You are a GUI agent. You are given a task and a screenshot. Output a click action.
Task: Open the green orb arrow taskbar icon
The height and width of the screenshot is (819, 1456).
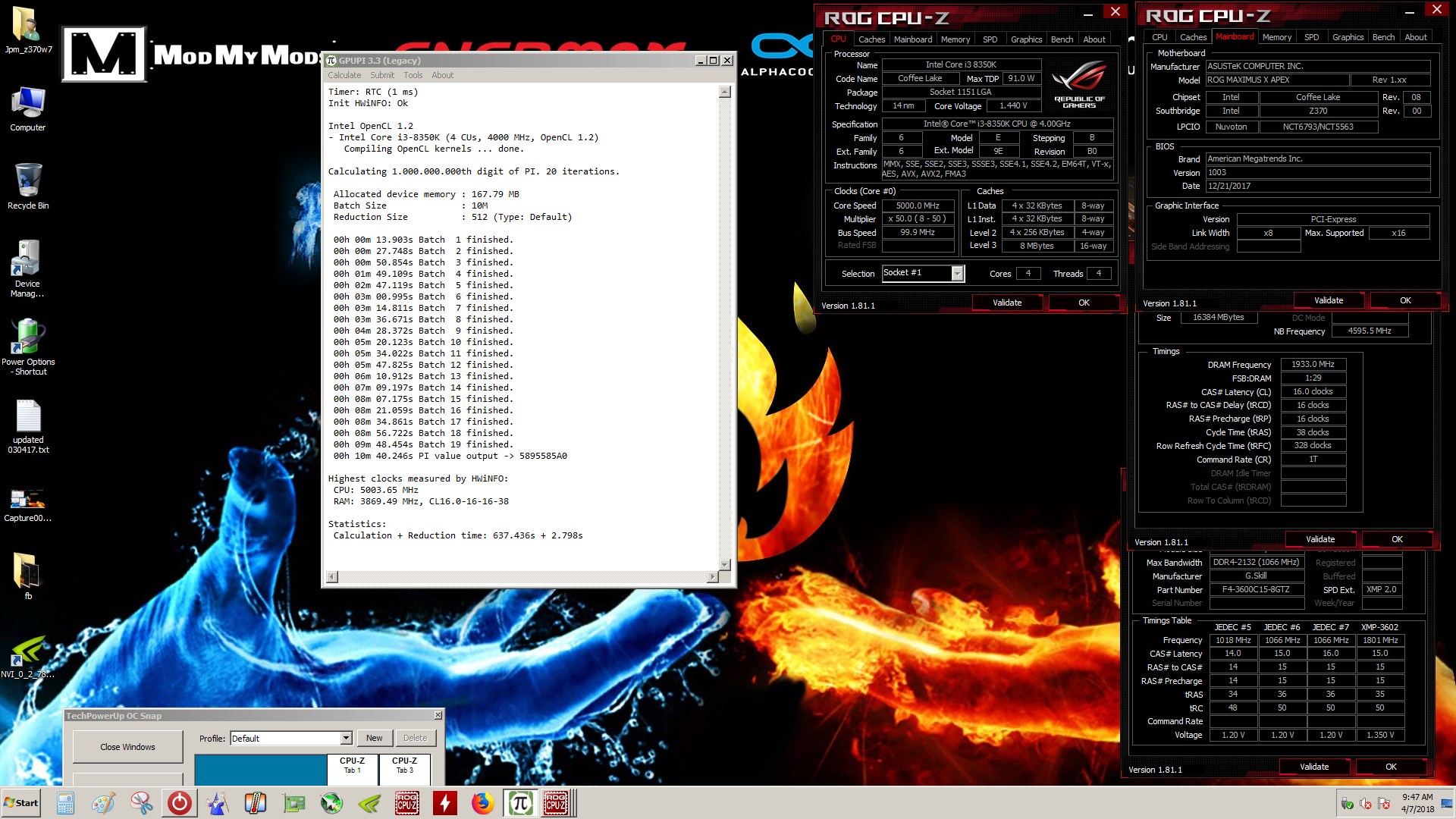pos(331,803)
